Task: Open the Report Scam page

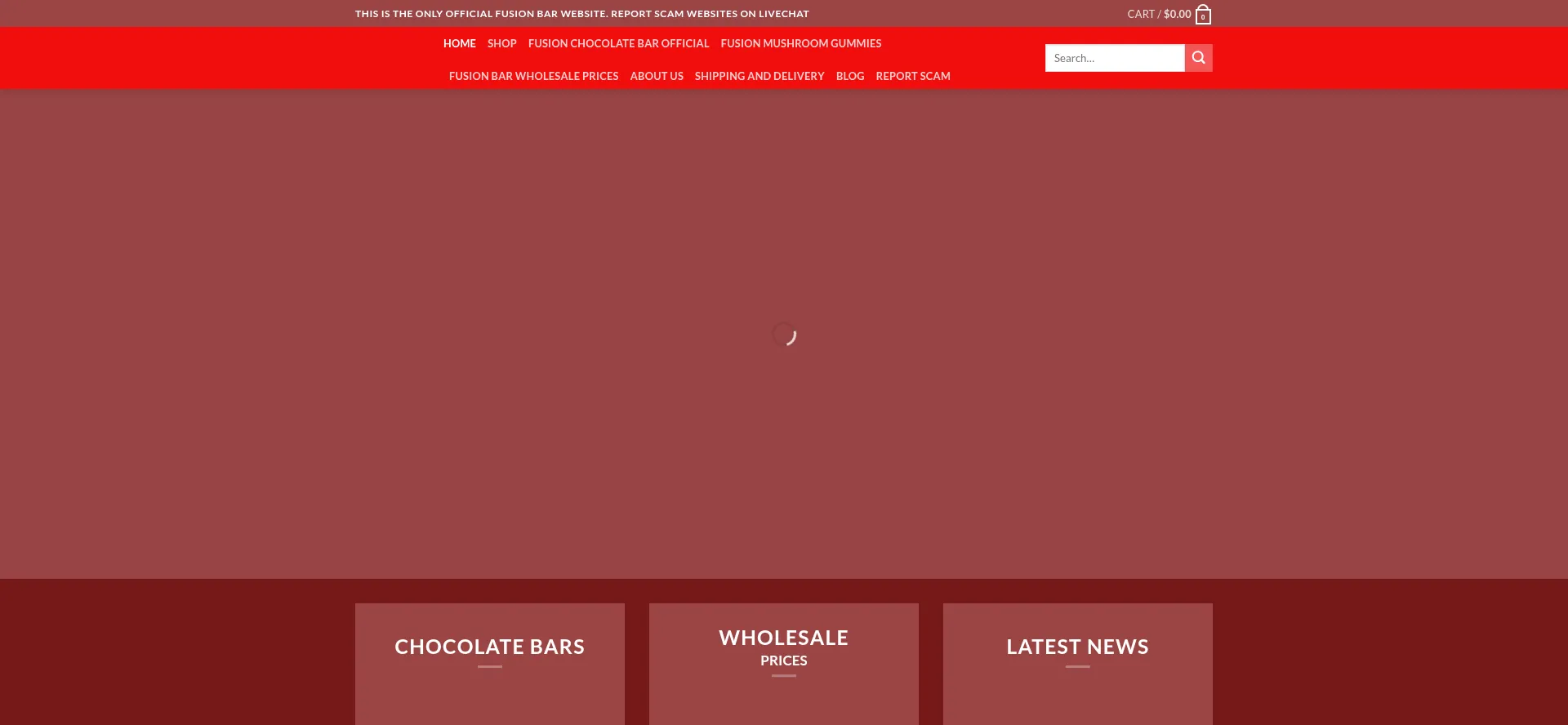Action: click(x=913, y=76)
